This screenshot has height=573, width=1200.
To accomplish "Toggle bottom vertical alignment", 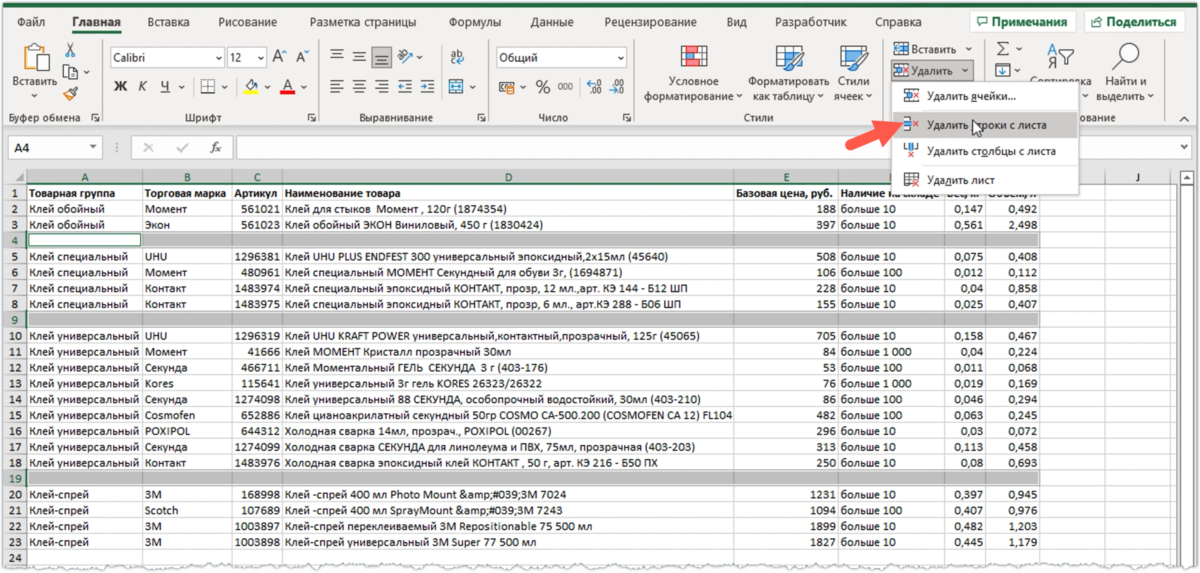I will 381,57.
